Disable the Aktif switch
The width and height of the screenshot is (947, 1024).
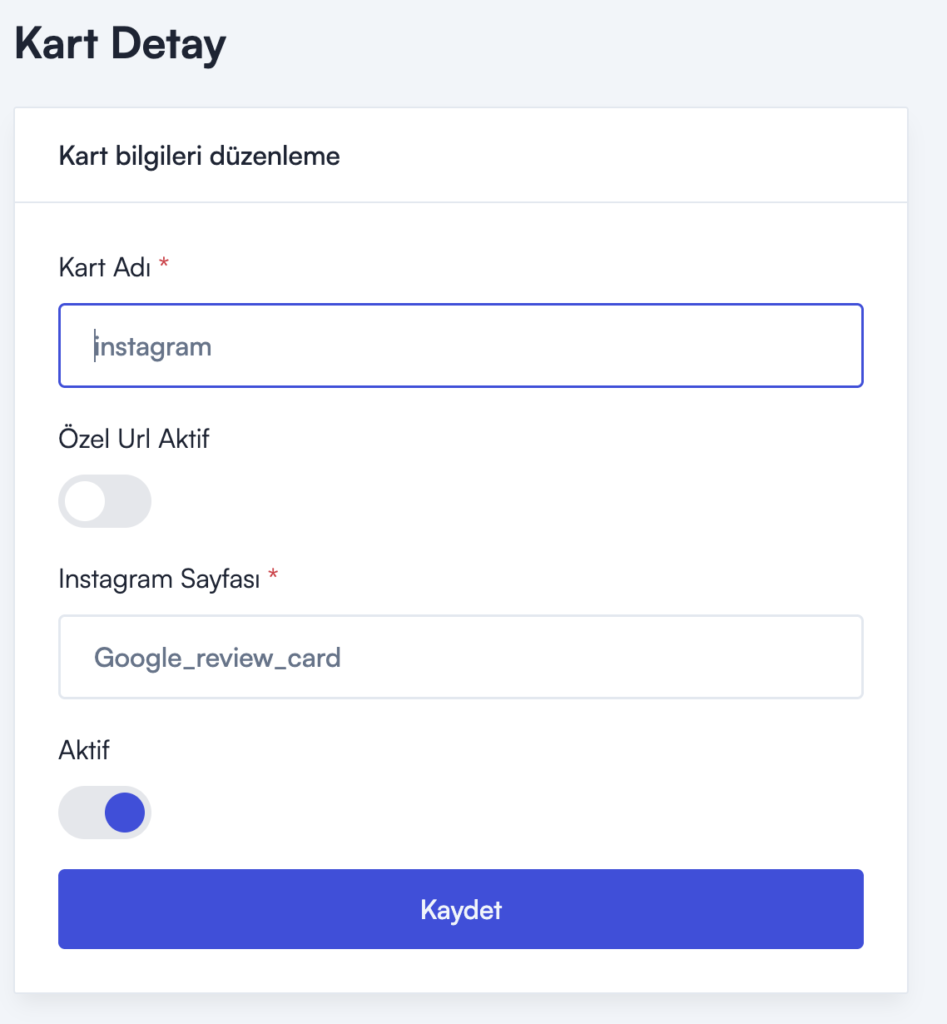pos(105,813)
